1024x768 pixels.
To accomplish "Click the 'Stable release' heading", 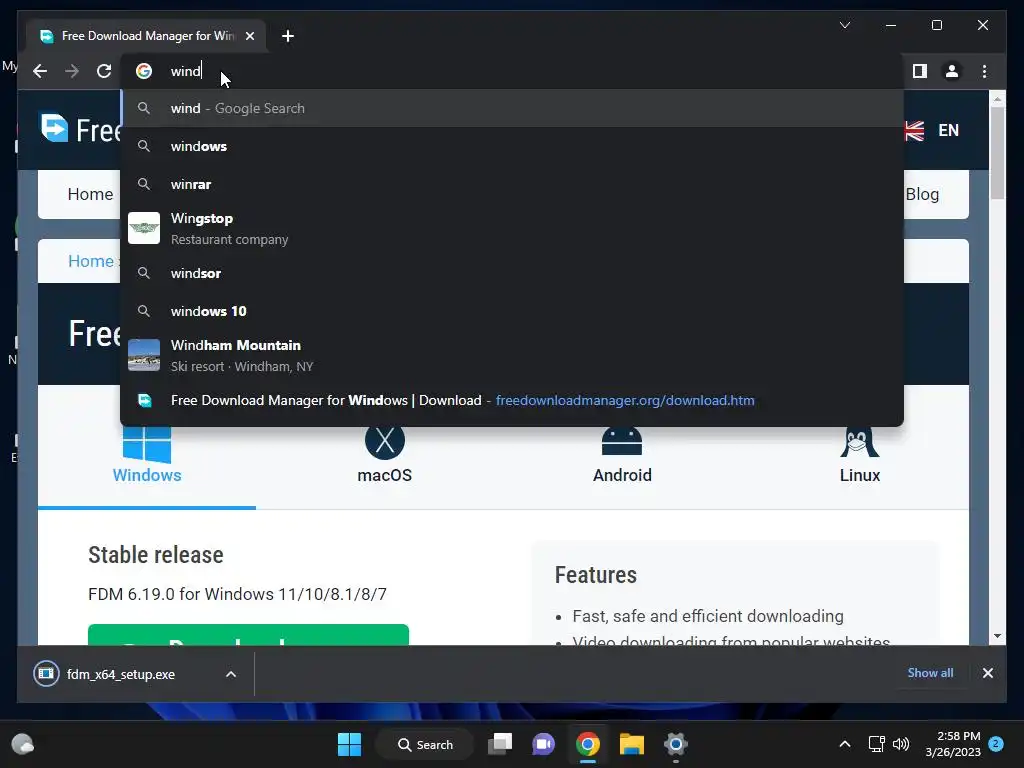I will tap(155, 555).
